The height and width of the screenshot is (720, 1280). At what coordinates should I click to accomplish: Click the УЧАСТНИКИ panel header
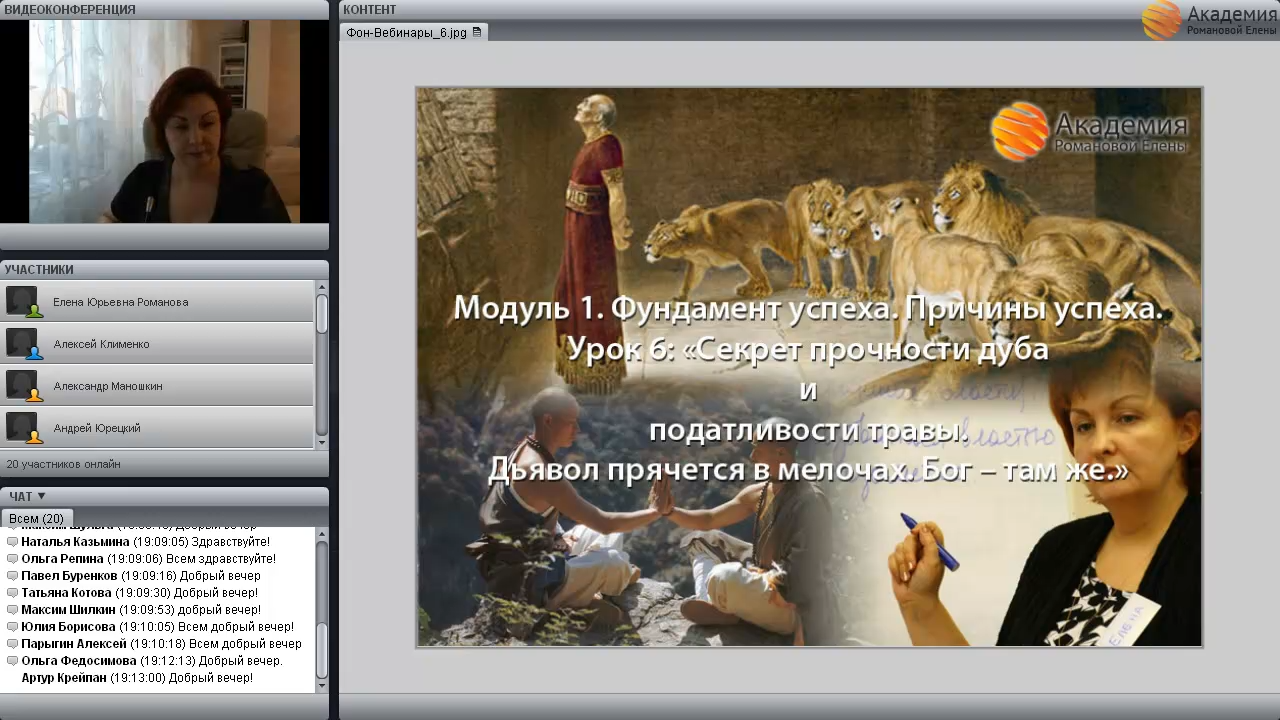click(x=164, y=269)
